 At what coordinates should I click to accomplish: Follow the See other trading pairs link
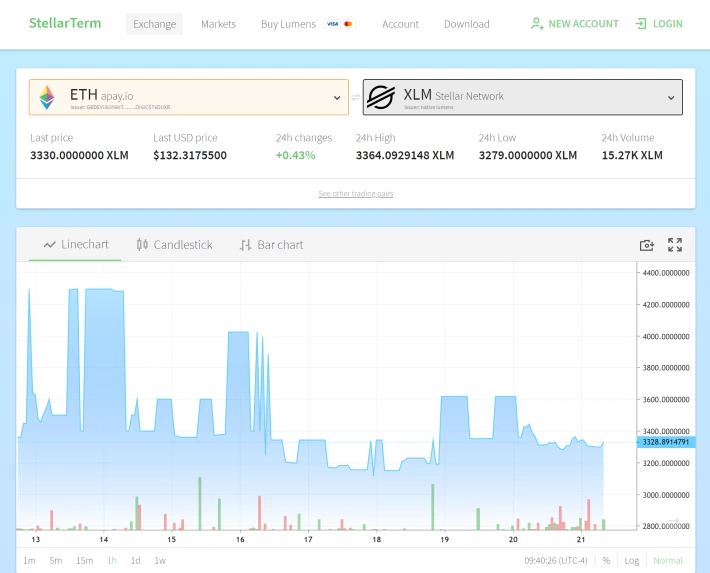click(355, 194)
